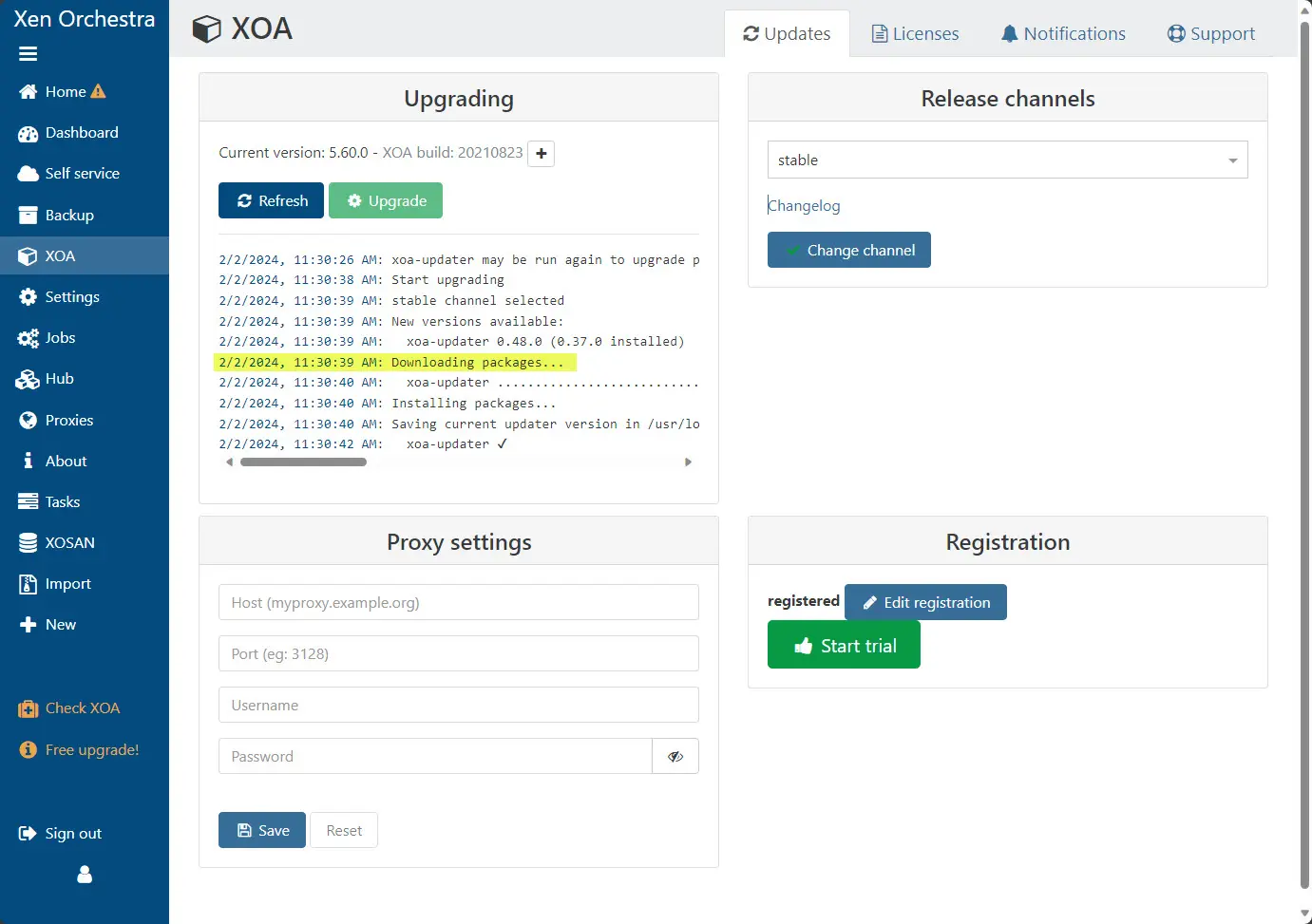Switch to the Licenses tab
The width and height of the screenshot is (1312, 924).
point(916,34)
